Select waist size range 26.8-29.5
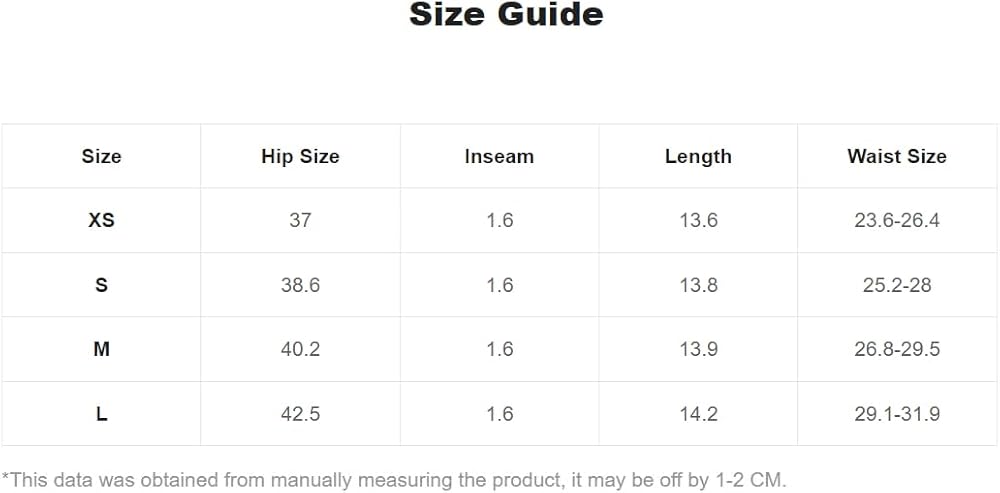Viewport: 1000px width, 493px height. pos(896,349)
